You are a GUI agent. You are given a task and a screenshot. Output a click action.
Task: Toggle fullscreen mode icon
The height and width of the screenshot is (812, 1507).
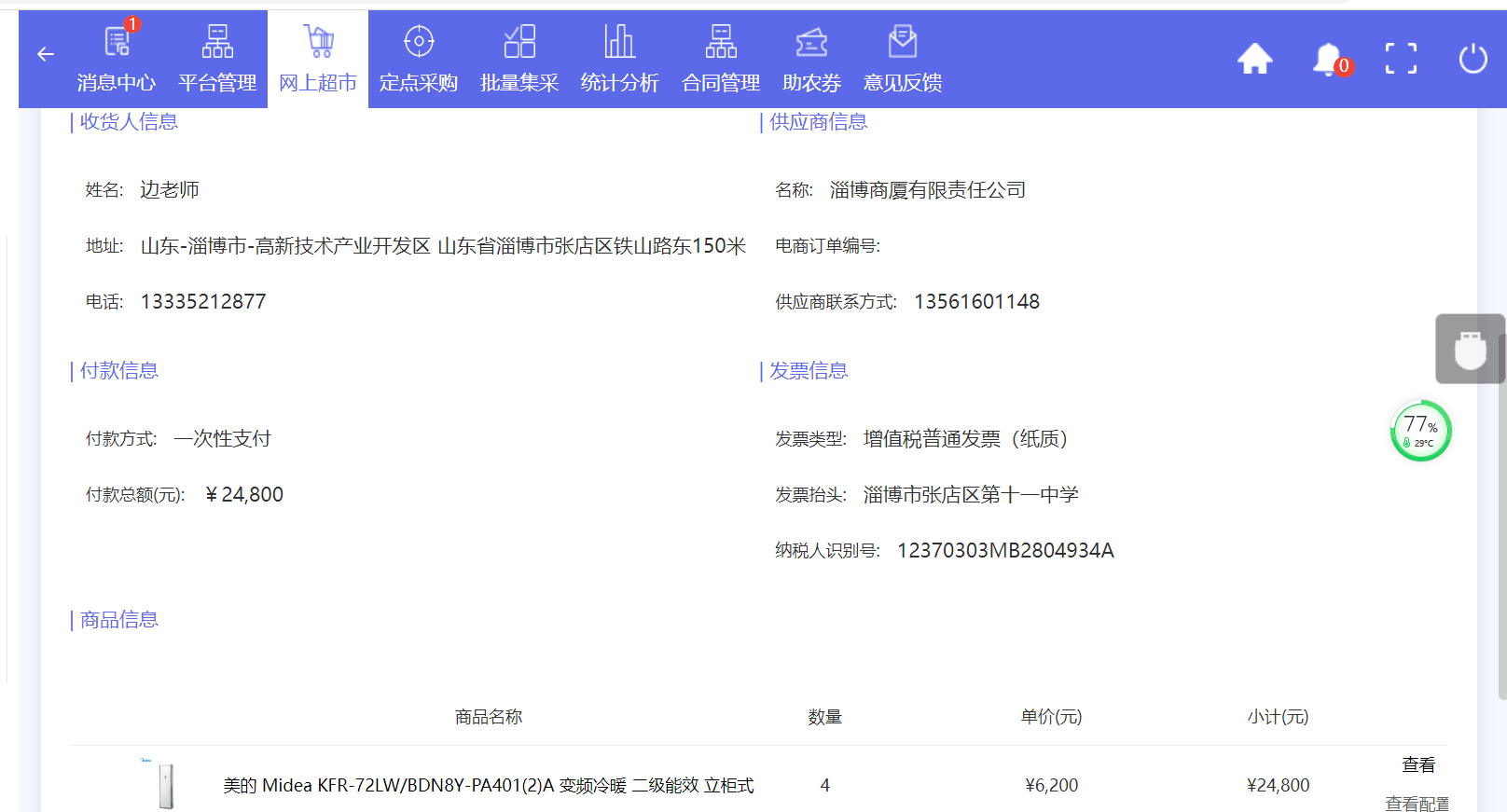[x=1401, y=59]
